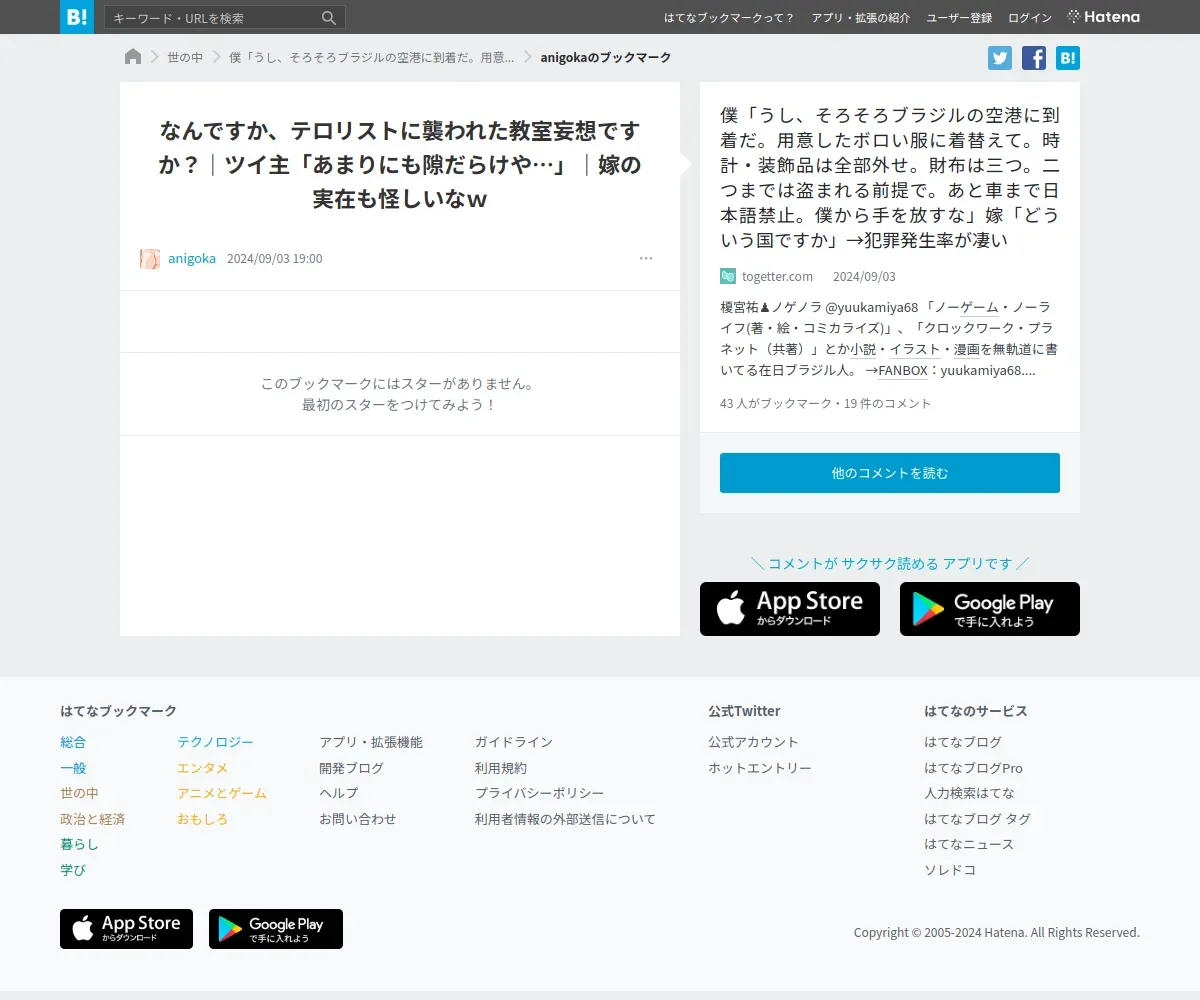Viewport: 1200px width, 1000px height.
Task: Click the blue B! bookmark share icon
Action: coord(1068,58)
